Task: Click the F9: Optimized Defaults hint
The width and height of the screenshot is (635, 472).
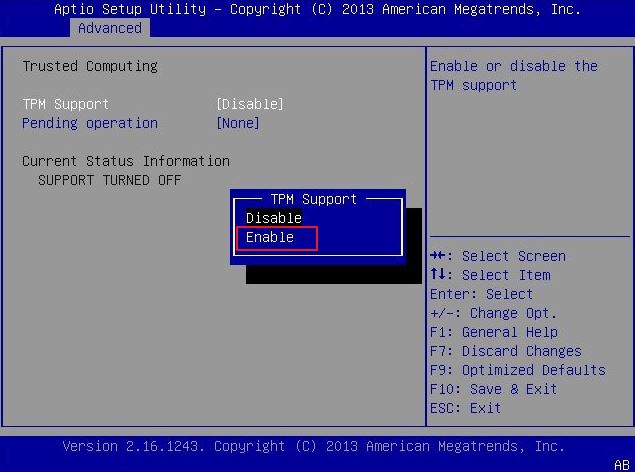Action: pos(518,370)
